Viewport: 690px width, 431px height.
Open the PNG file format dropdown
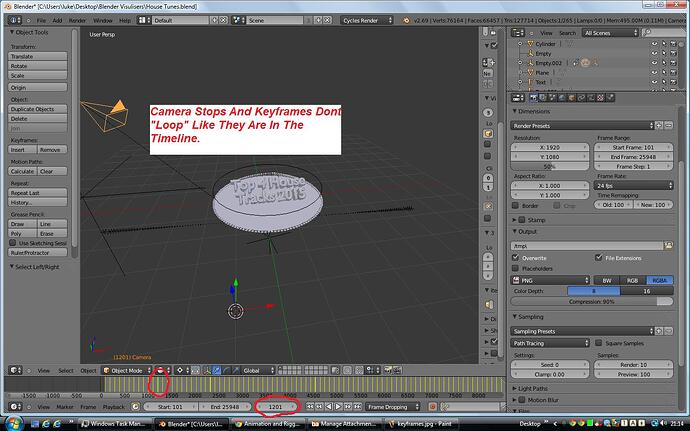click(550, 280)
